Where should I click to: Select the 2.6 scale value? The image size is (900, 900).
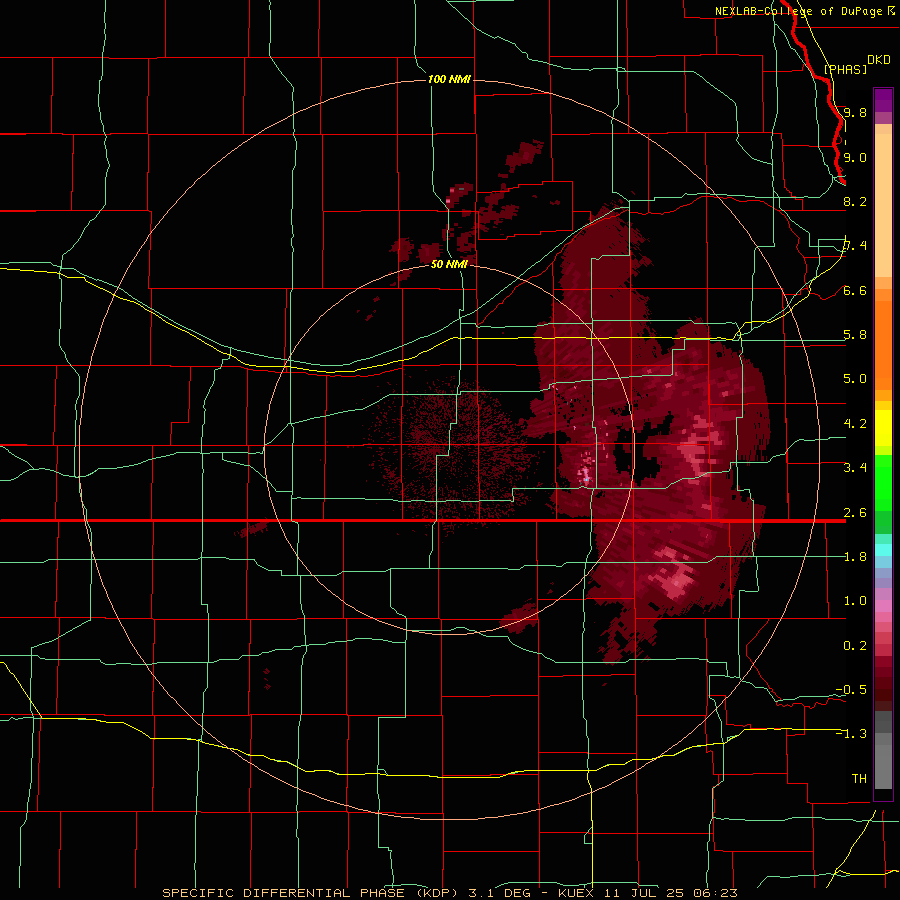pyautogui.click(x=855, y=513)
